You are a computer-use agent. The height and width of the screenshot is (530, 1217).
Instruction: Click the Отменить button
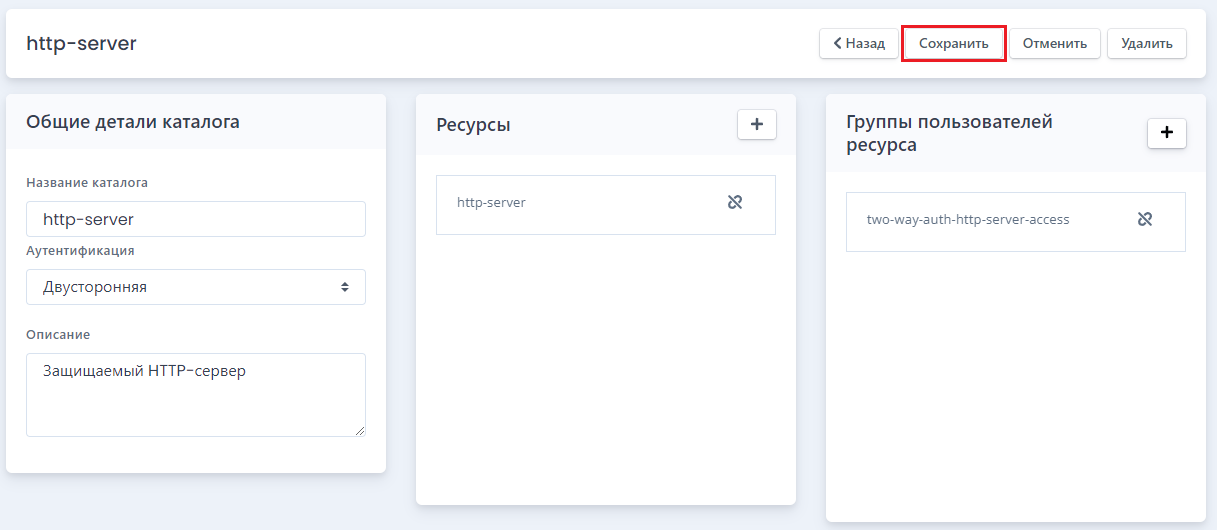(1055, 43)
